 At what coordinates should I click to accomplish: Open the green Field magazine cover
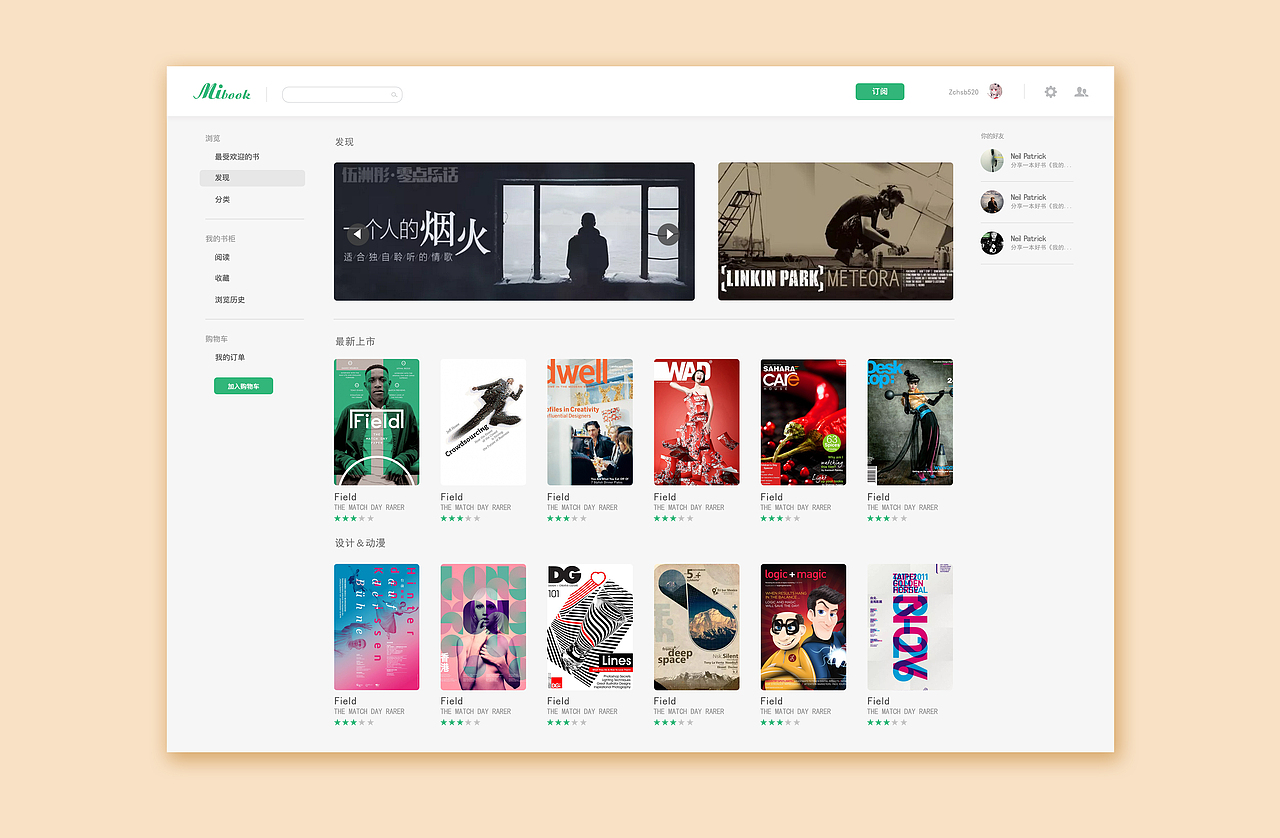pos(376,422)
